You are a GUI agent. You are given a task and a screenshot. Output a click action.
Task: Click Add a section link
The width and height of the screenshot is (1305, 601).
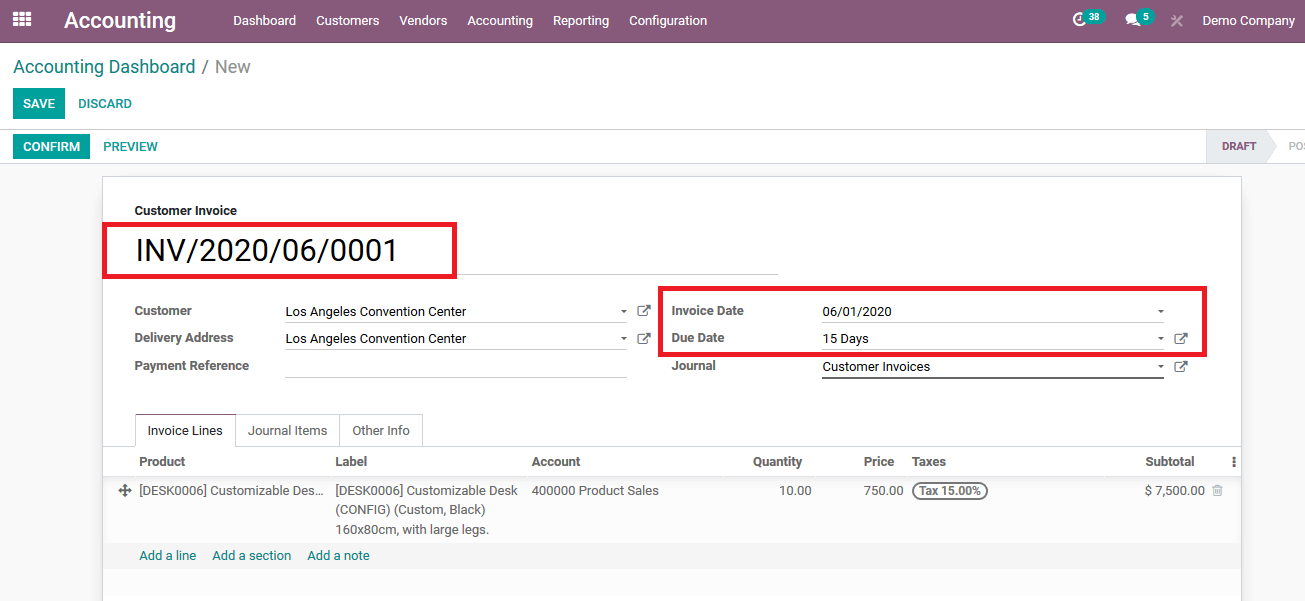pyautogui.click(x=252, y=555)
